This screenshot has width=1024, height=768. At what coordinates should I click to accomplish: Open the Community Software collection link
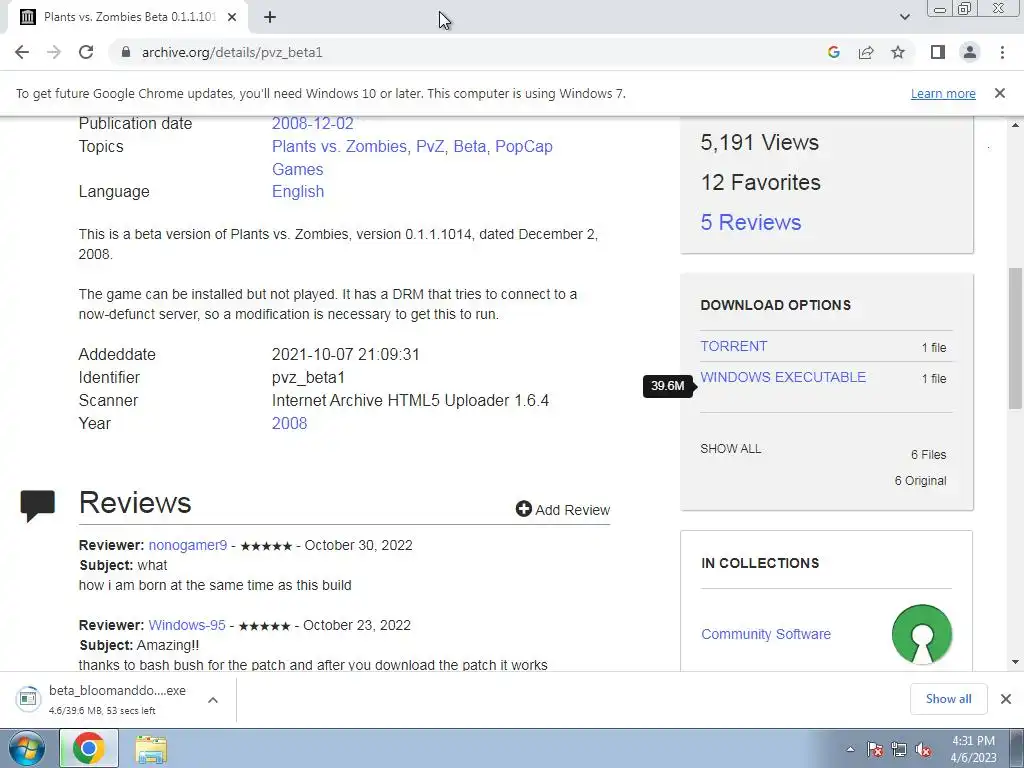pyautogui.click(x=765, y=634)
